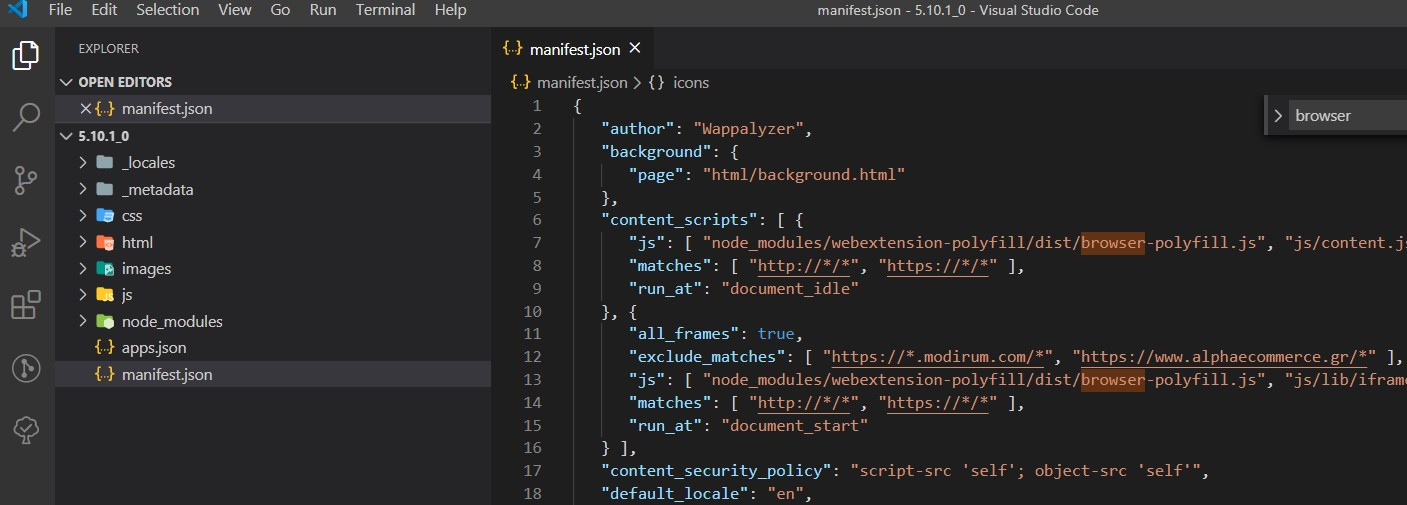Open apps.json in the file tree
Viewport: 1407px width, 505px height.
273,348
